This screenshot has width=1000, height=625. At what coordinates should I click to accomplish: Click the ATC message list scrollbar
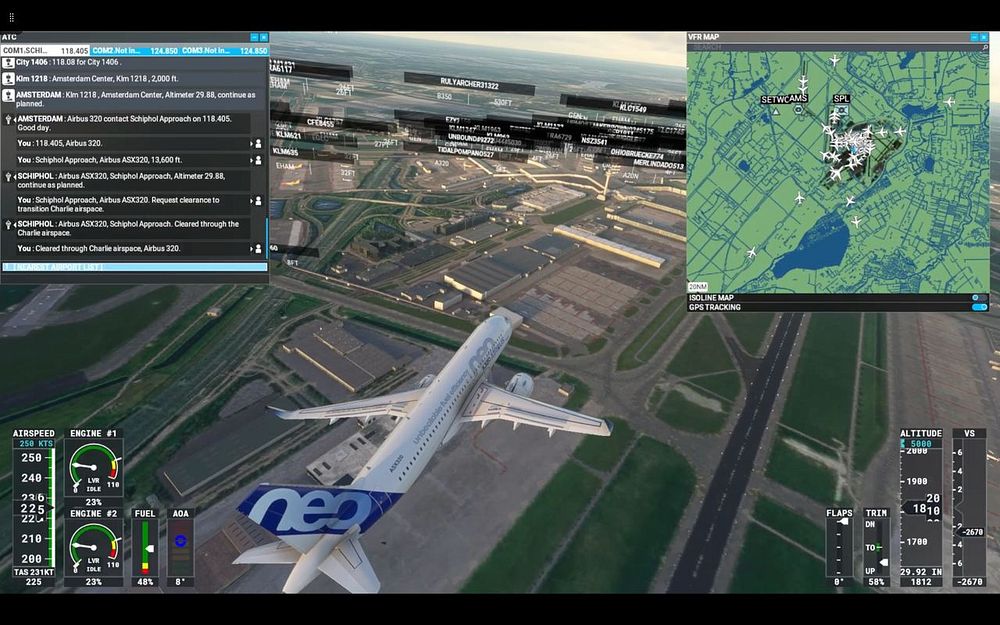click(267, 237)
